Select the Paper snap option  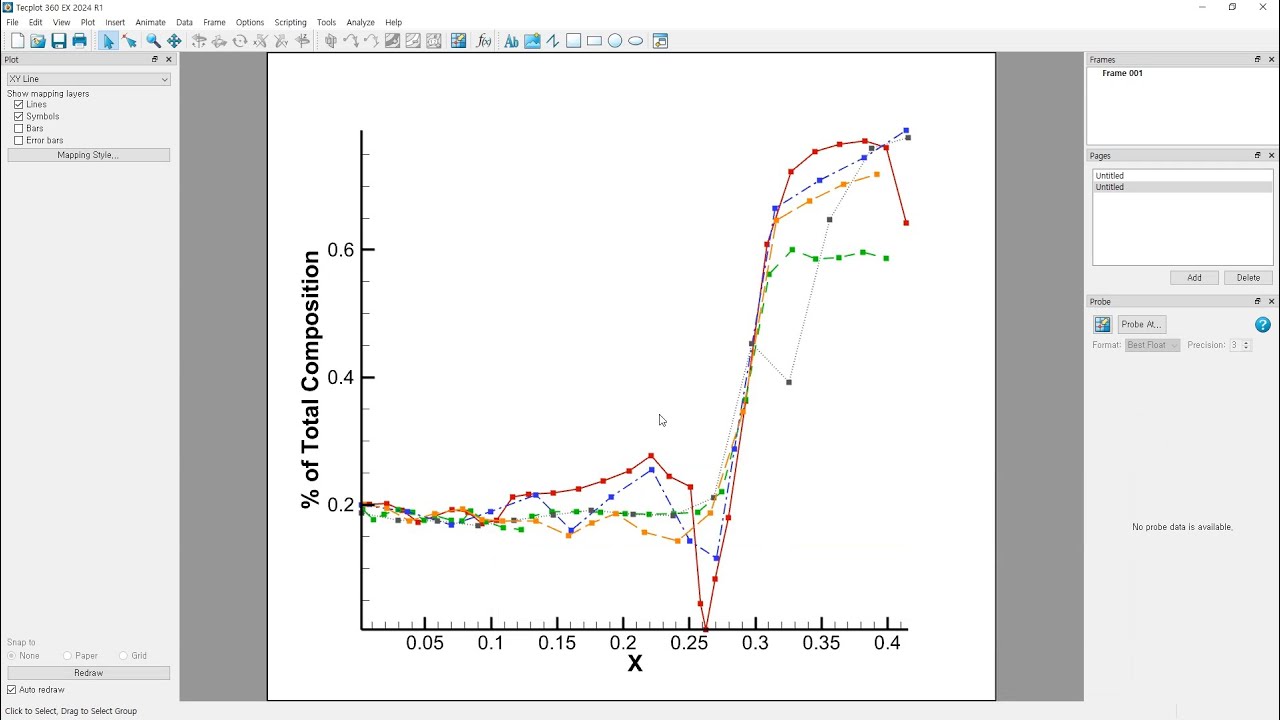coord(68,656)
